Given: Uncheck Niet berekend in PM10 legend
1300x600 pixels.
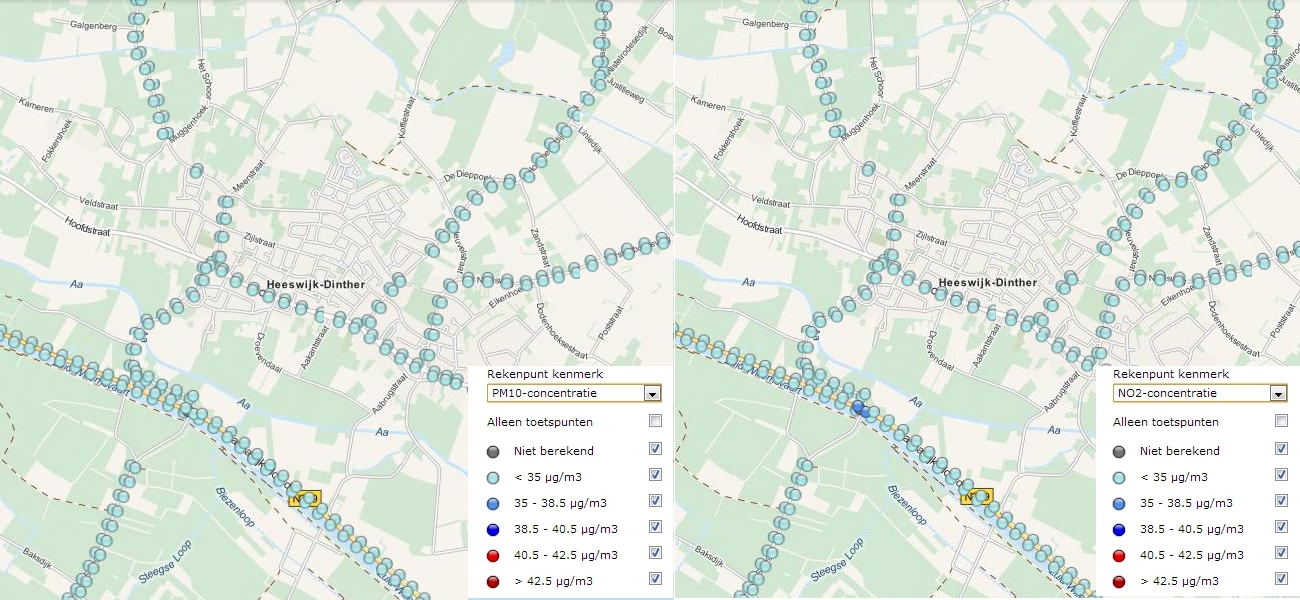Looking at the screenshot, I should pos(655,449).
